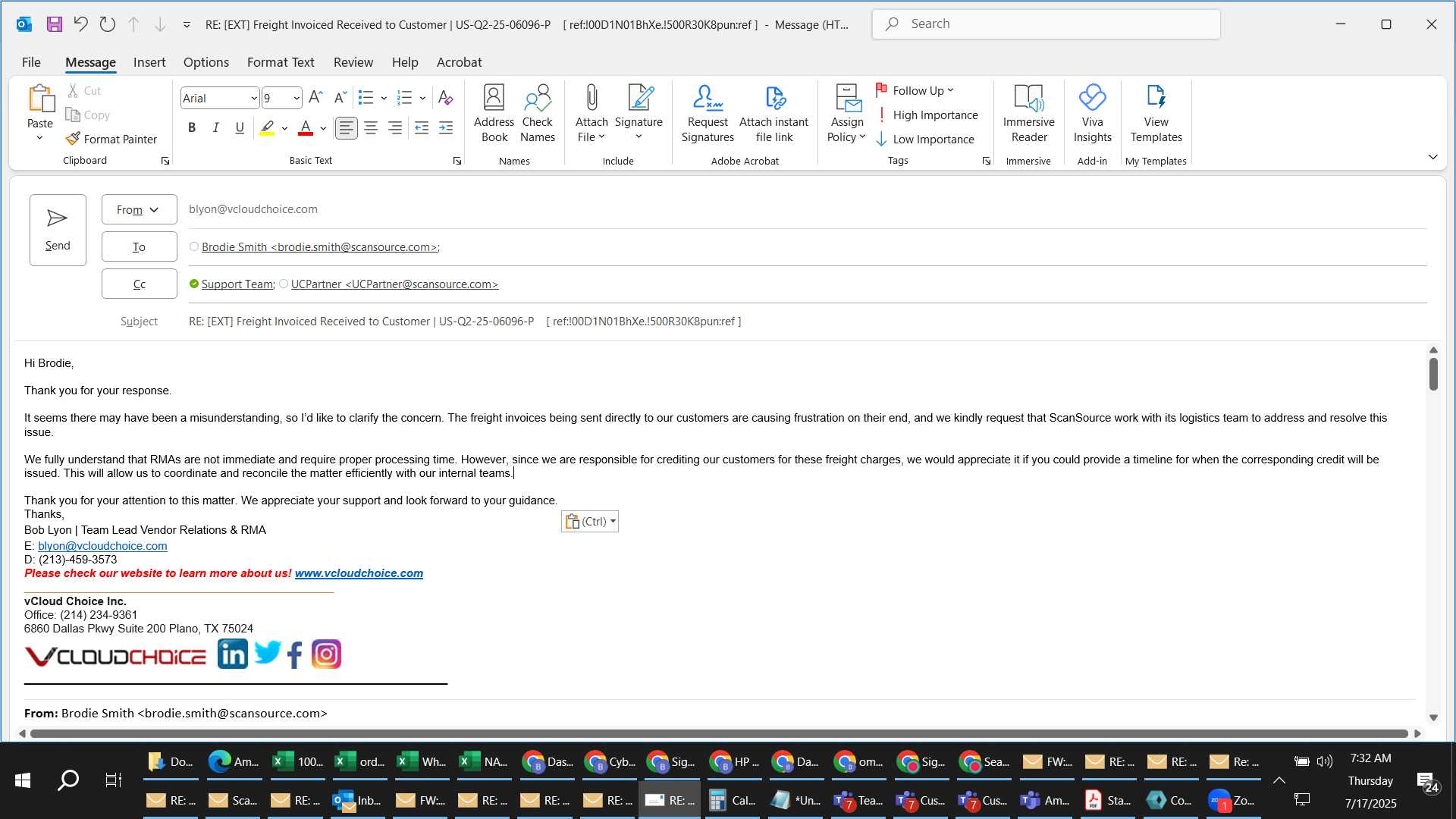Open View Templates
Image resolution: width=1456 pixels, height=819 pixels.
(x=1156, y=113)
